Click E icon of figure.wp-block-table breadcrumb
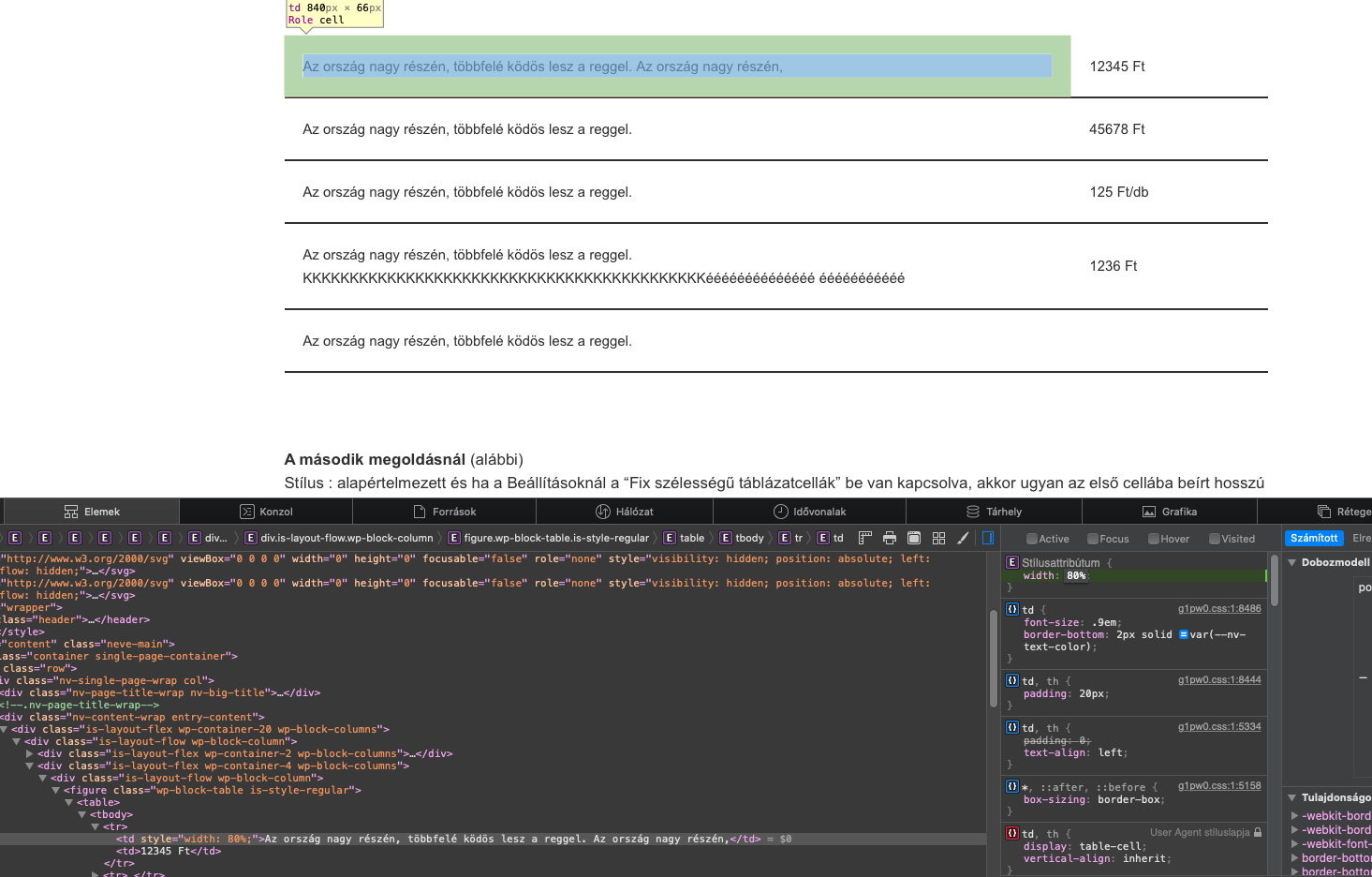This screenshot has width=1372, height=877. pos(454,538)
